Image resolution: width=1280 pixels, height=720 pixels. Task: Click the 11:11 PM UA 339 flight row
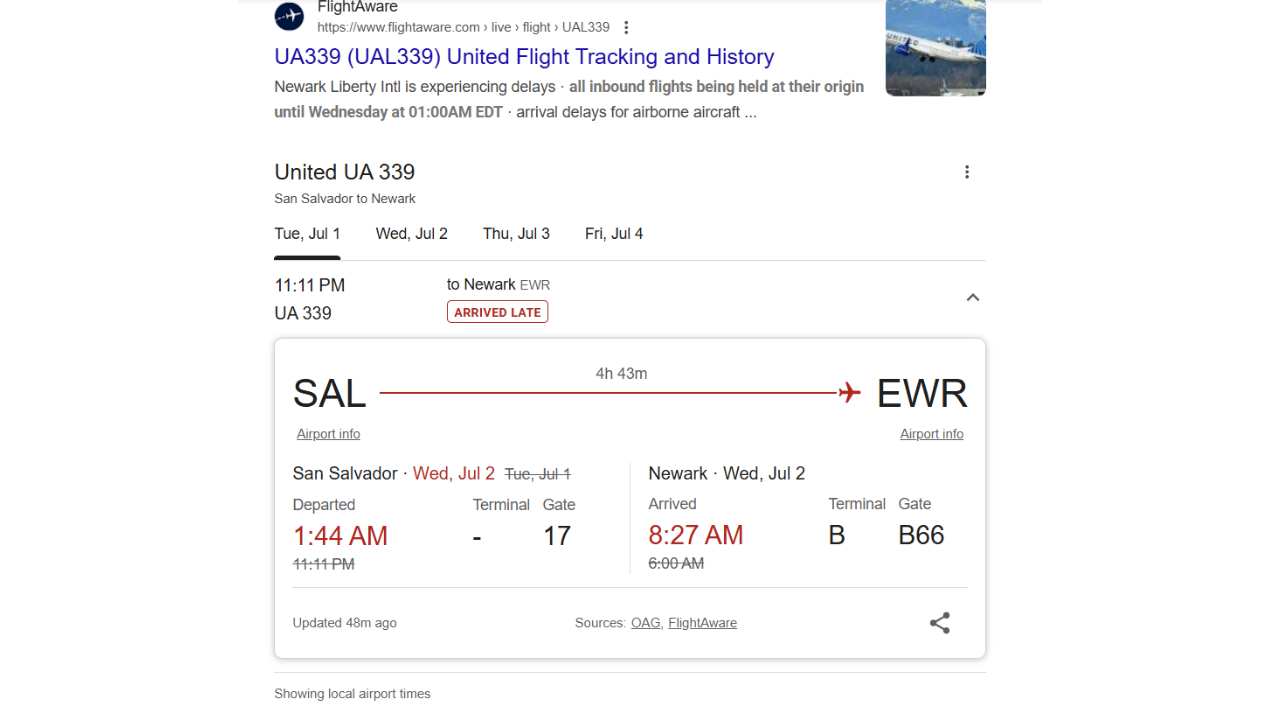[630, 298]
